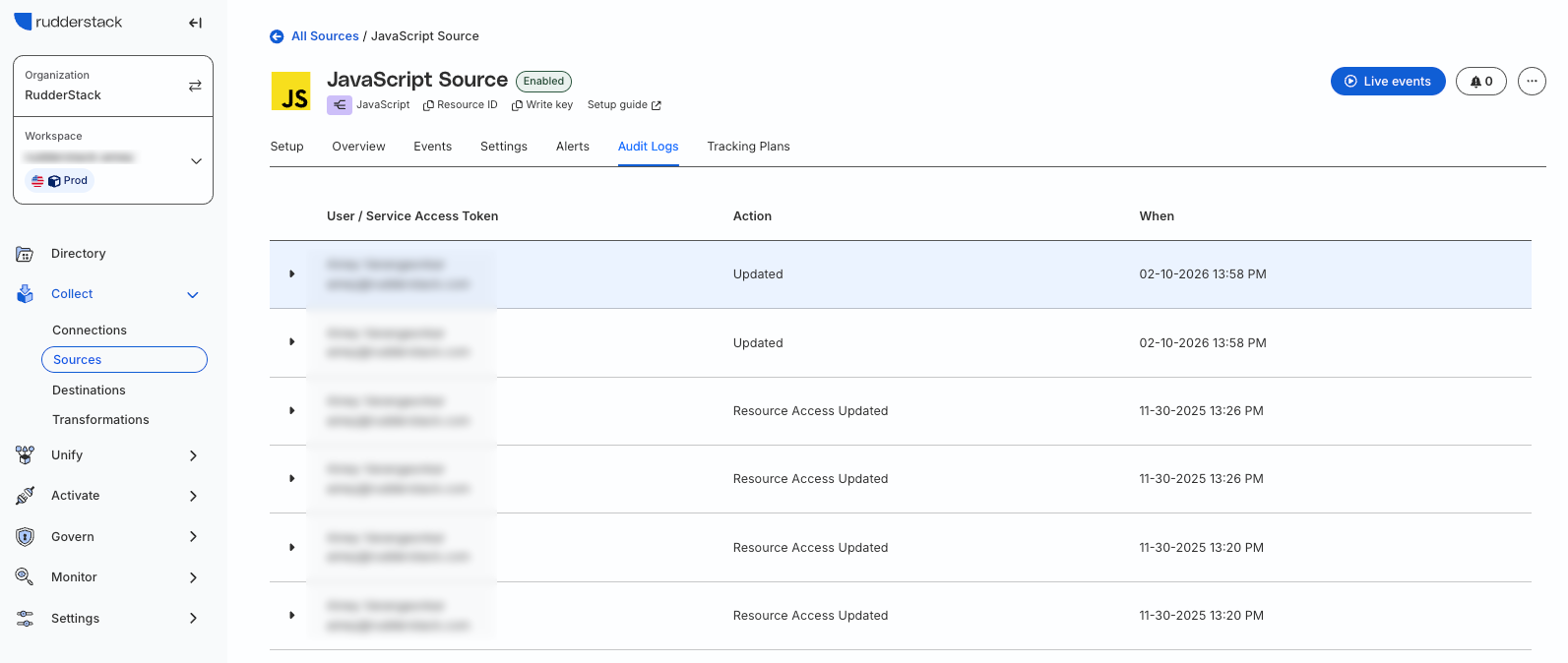Expand the Govern section chevron
This screenshot has width=1568, height=663.
[x=193, y=537]
